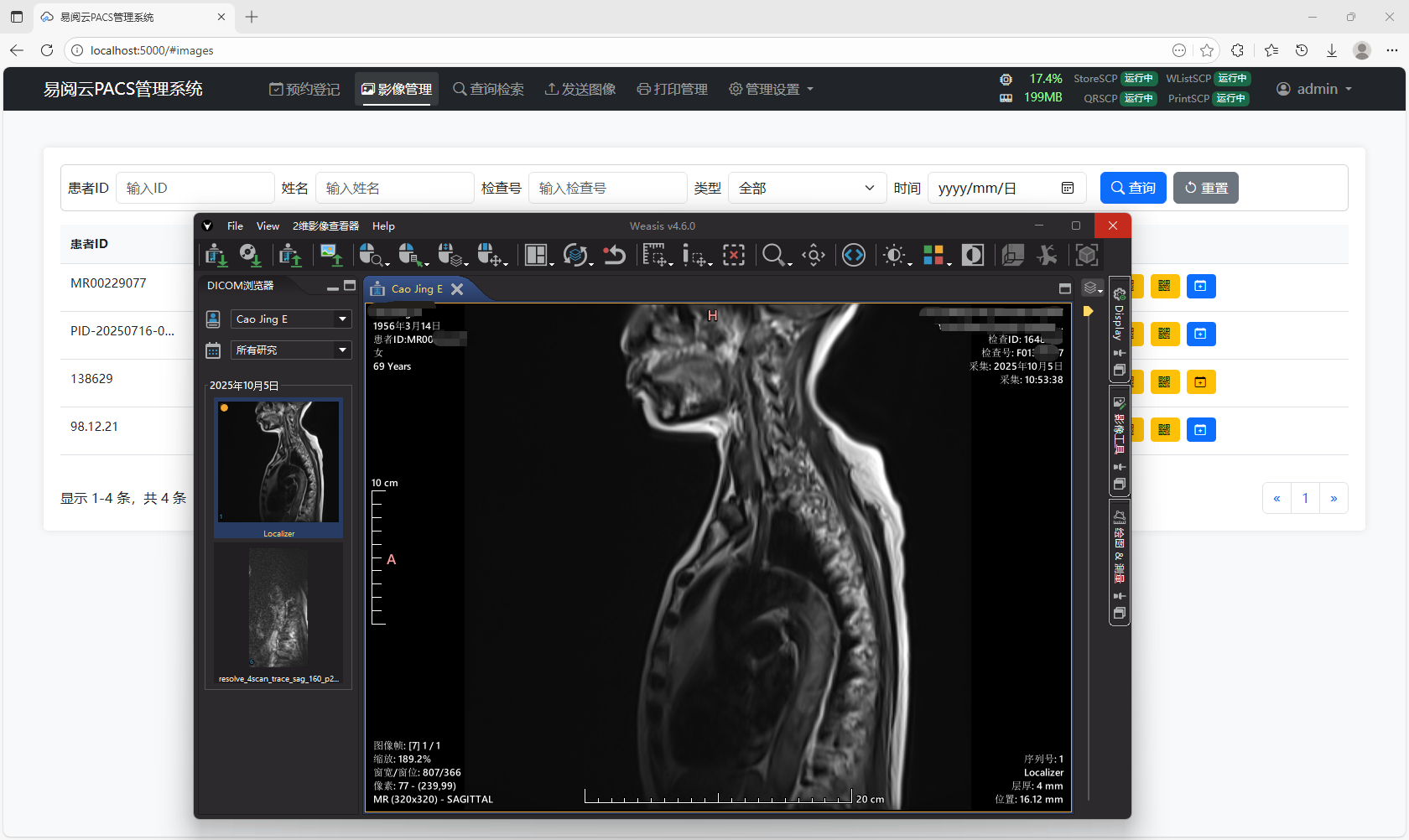Click the reset view undo arrow icon
The height and width of the screenshot is (840, 1409).
coord(615,255)
